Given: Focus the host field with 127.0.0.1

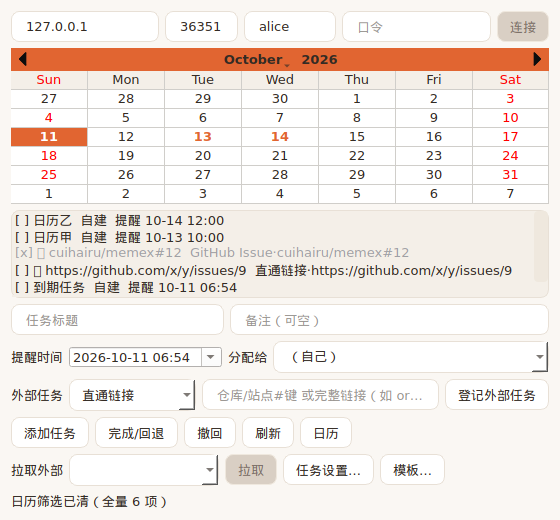Looking at the screenshot, I should [85, 27].
